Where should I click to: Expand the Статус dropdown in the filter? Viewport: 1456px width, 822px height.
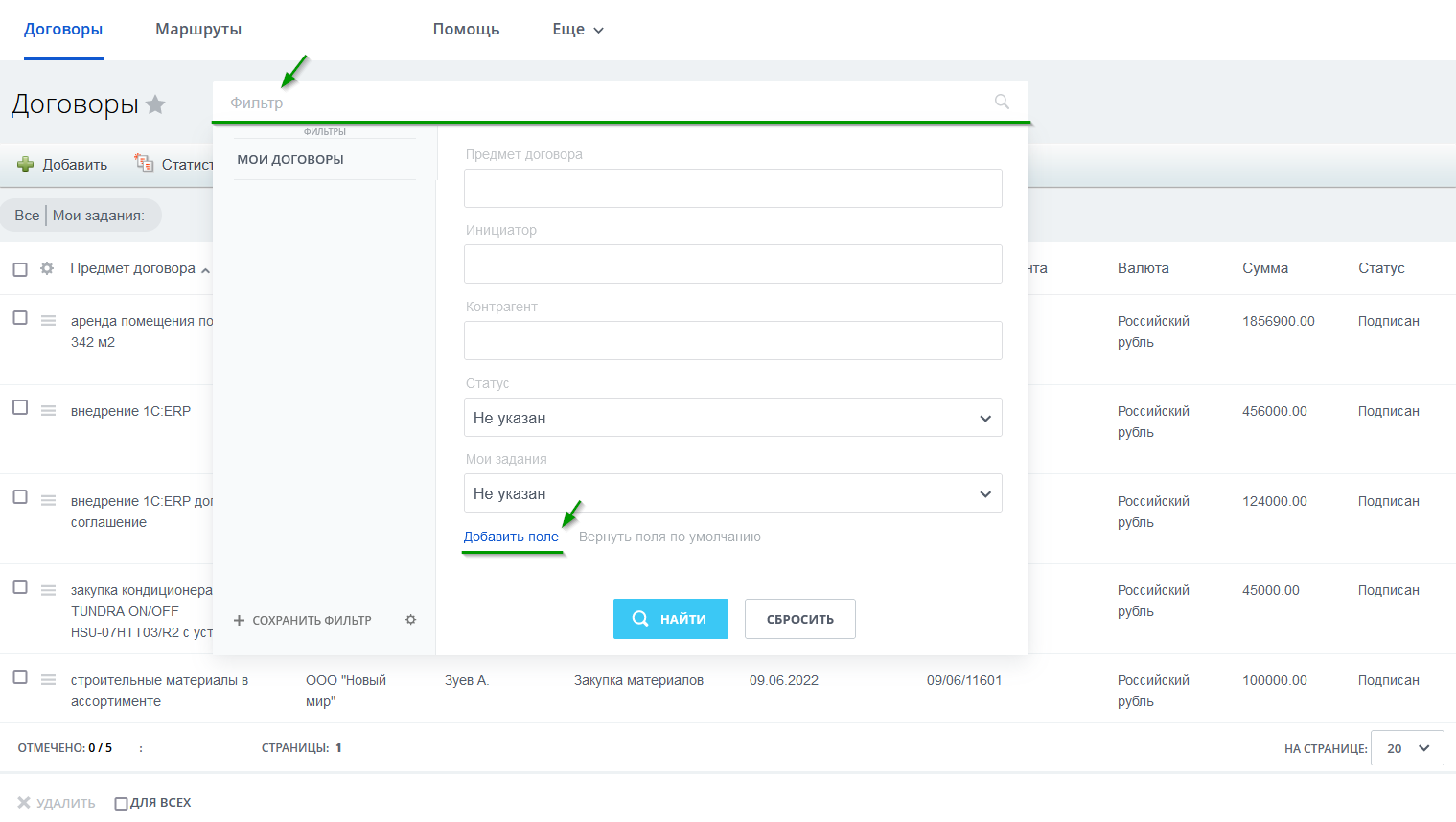click(x=732, y=418)
